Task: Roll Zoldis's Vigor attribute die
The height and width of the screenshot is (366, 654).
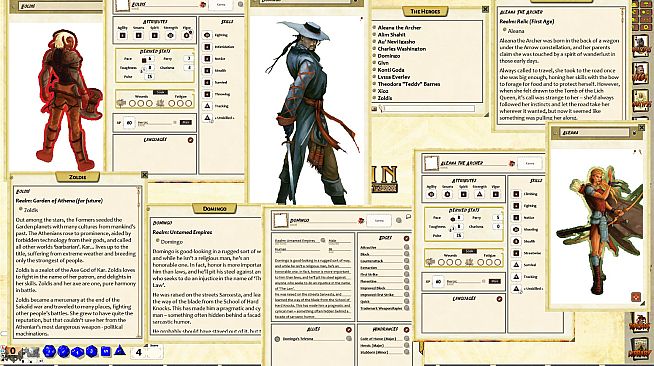Action: pos(186,35)
